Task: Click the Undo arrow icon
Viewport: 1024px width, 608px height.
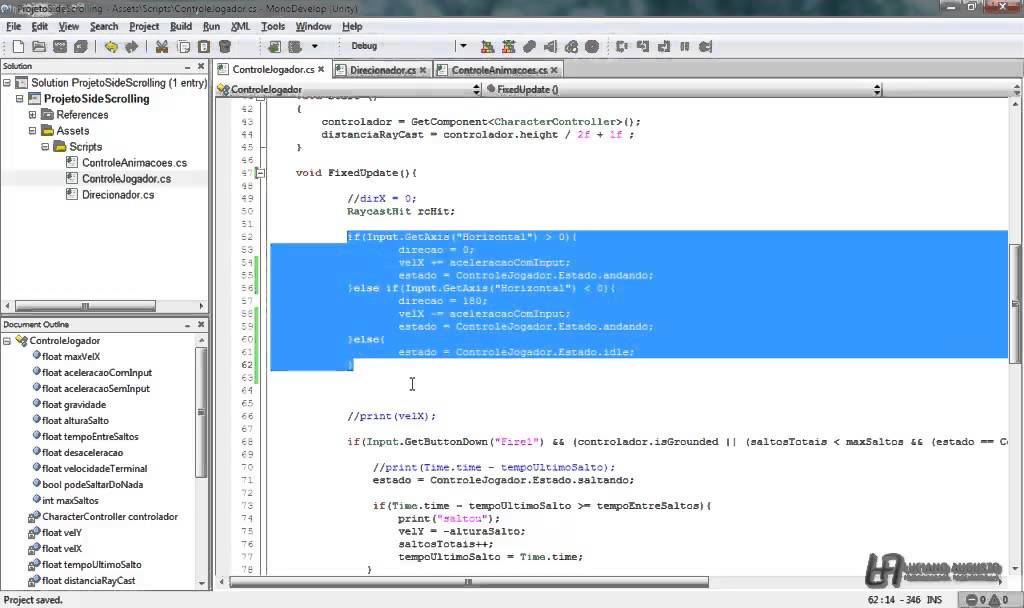Action: click(111, 46)
